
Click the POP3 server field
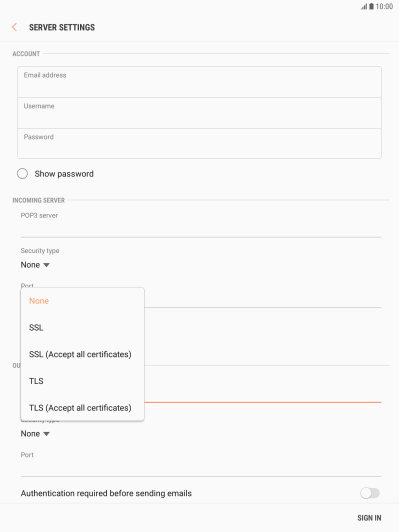coord(201,225)
